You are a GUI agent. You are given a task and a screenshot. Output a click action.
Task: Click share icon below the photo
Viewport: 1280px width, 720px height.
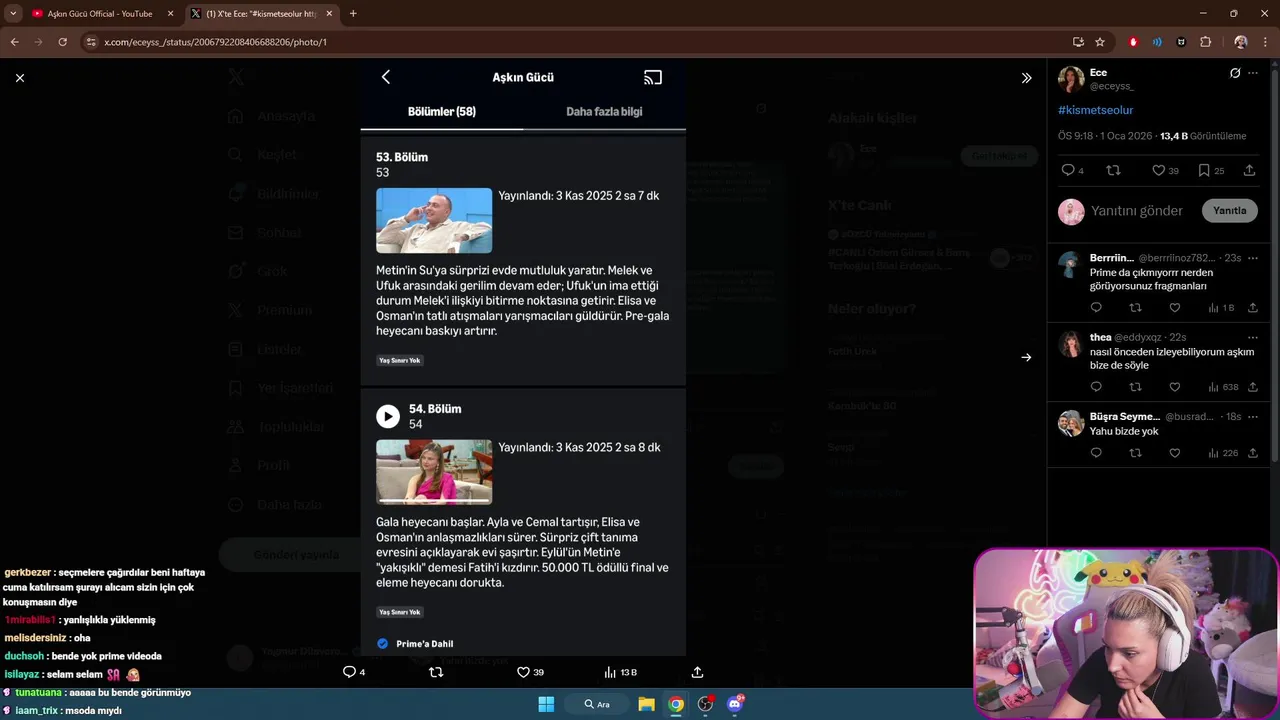click(x=697, y=672)
